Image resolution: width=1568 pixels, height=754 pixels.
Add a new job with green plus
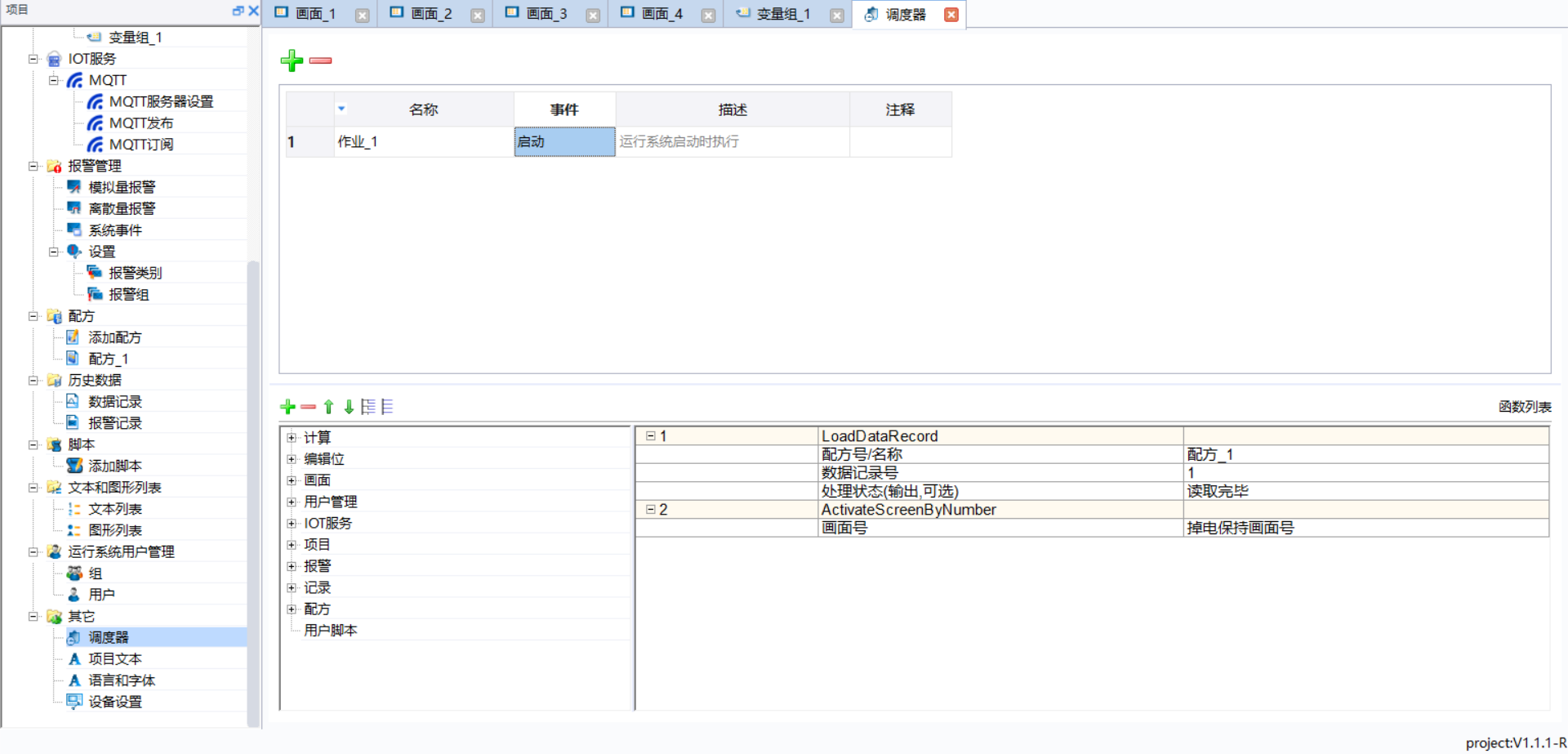click(292, 60)
